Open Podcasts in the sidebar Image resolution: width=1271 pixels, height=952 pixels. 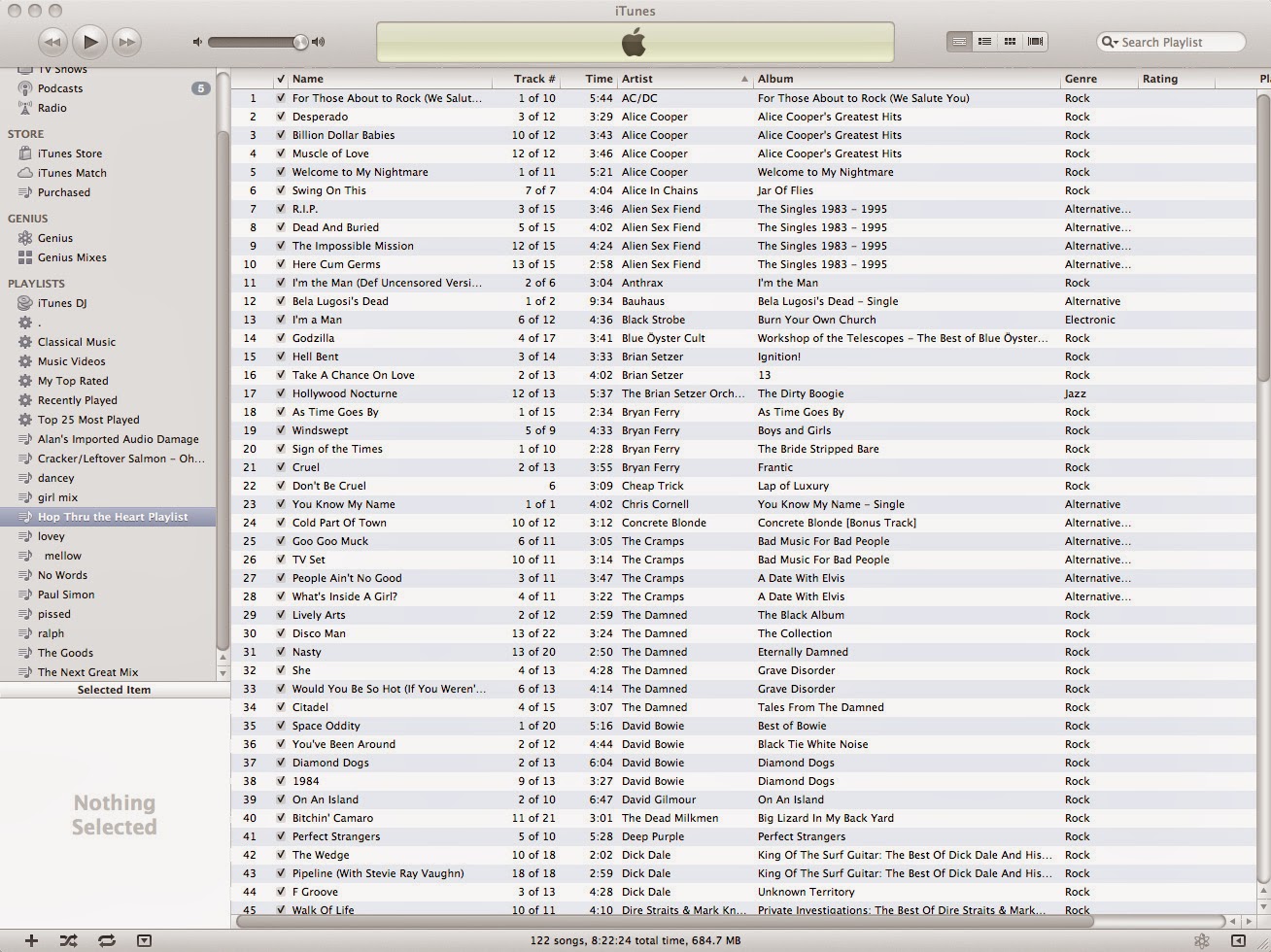[60, 88]
